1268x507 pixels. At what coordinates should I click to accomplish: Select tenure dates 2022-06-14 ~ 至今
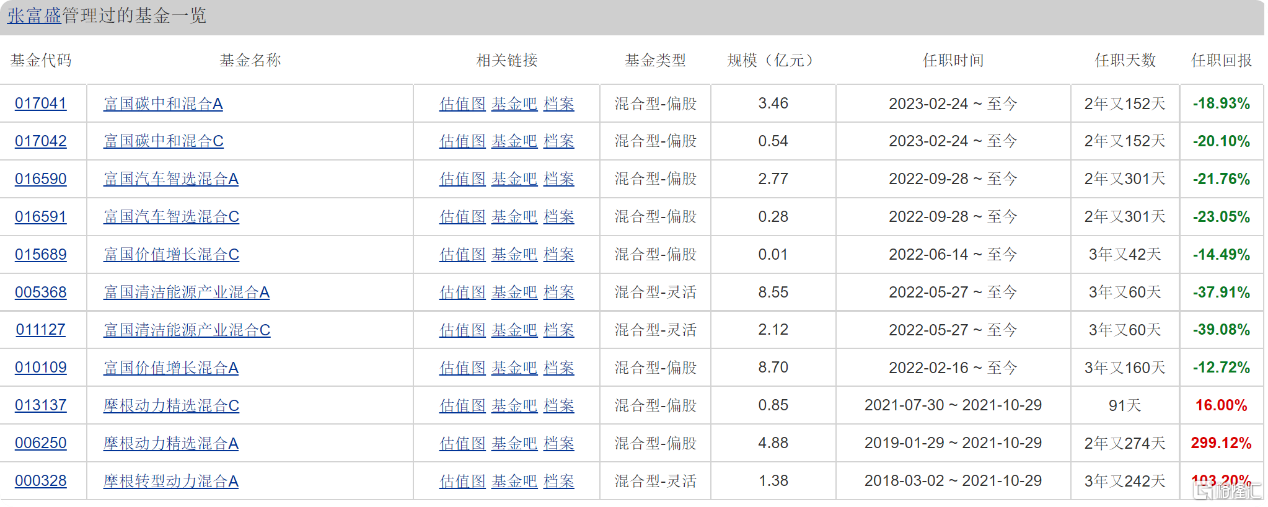tap(953, 255)
